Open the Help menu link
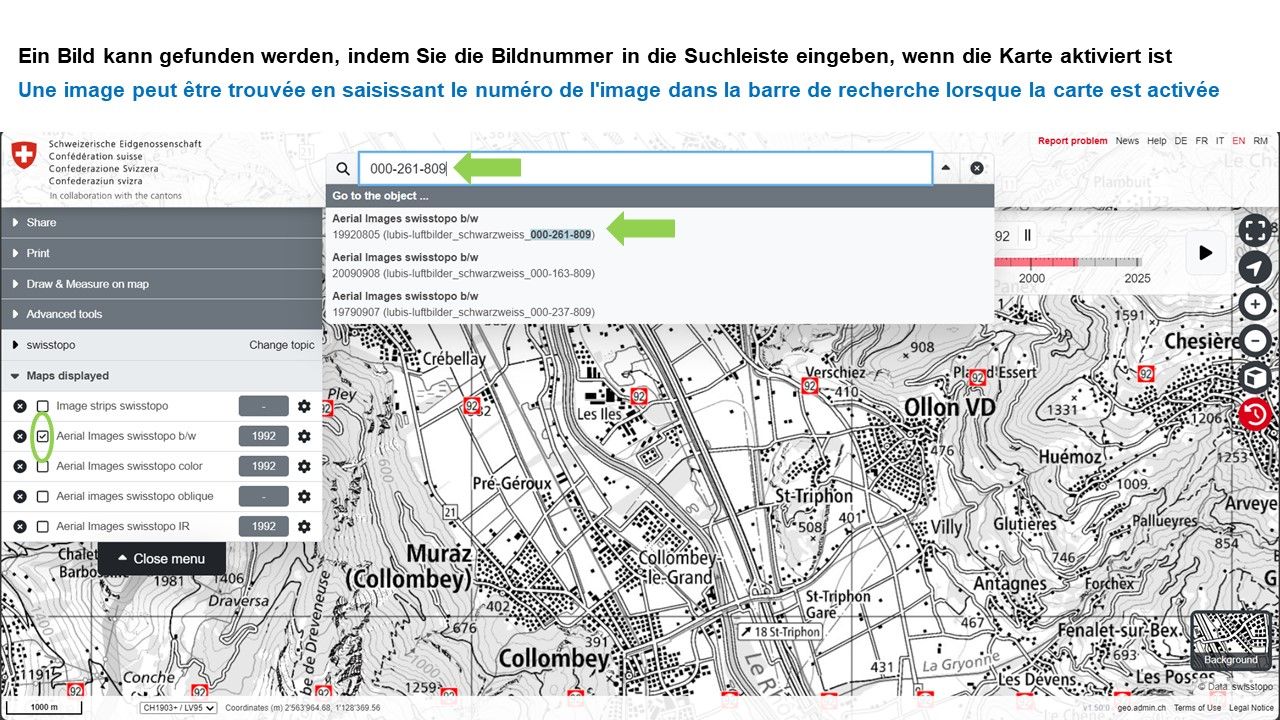Viewport: 1280px width, 720px height. (1156, 141)
